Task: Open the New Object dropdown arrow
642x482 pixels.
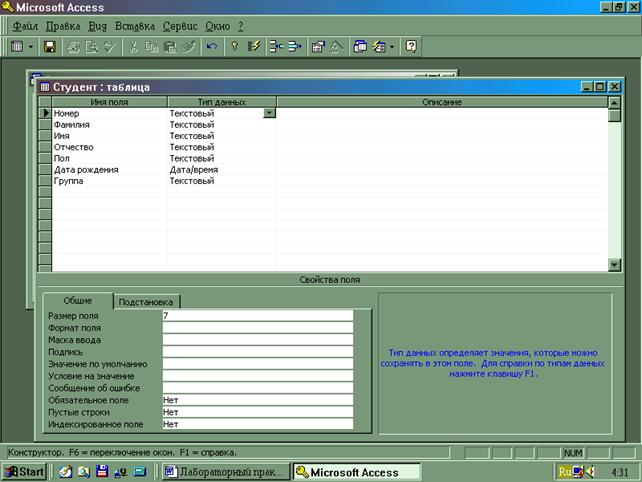Action: tap(392, 46)
